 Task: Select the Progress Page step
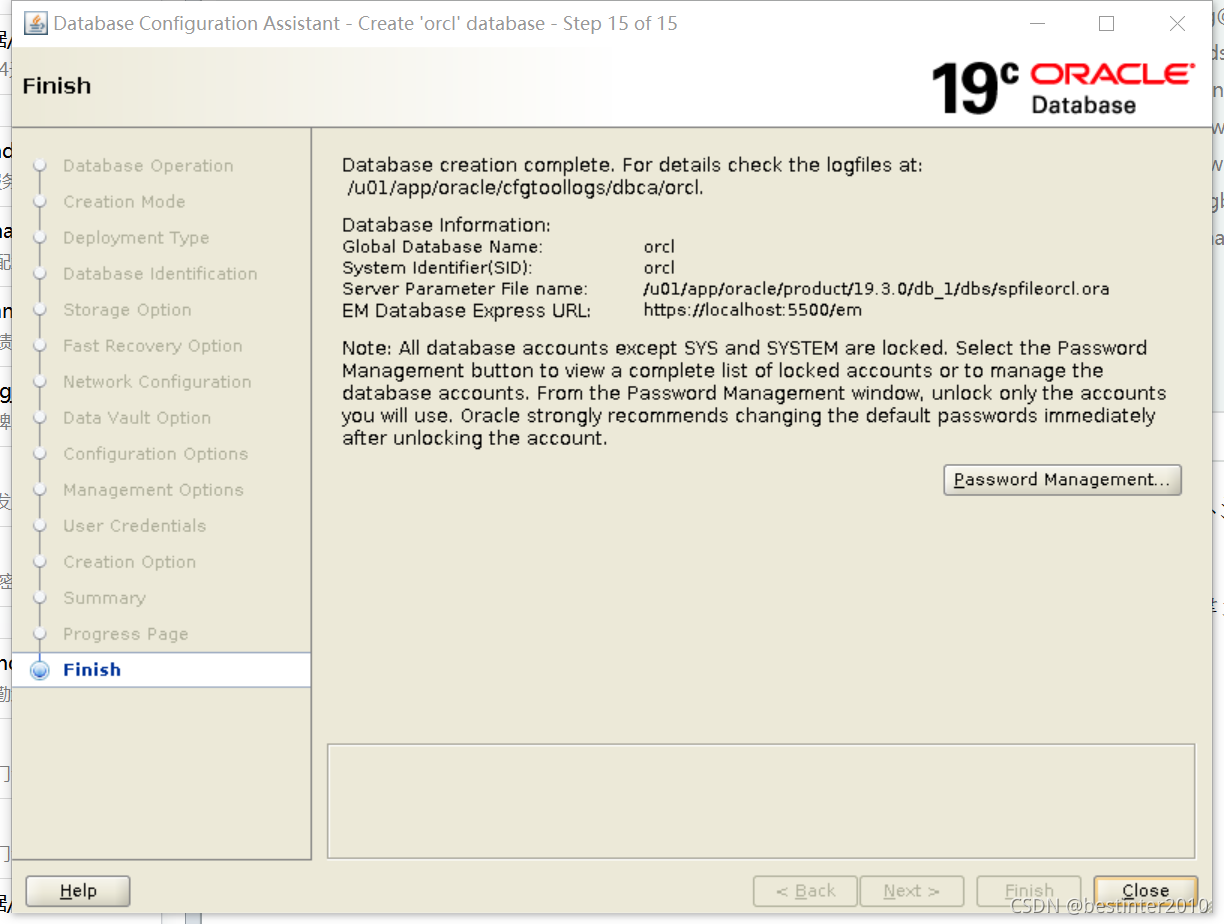pyautogui.click(x=126, y=634)
